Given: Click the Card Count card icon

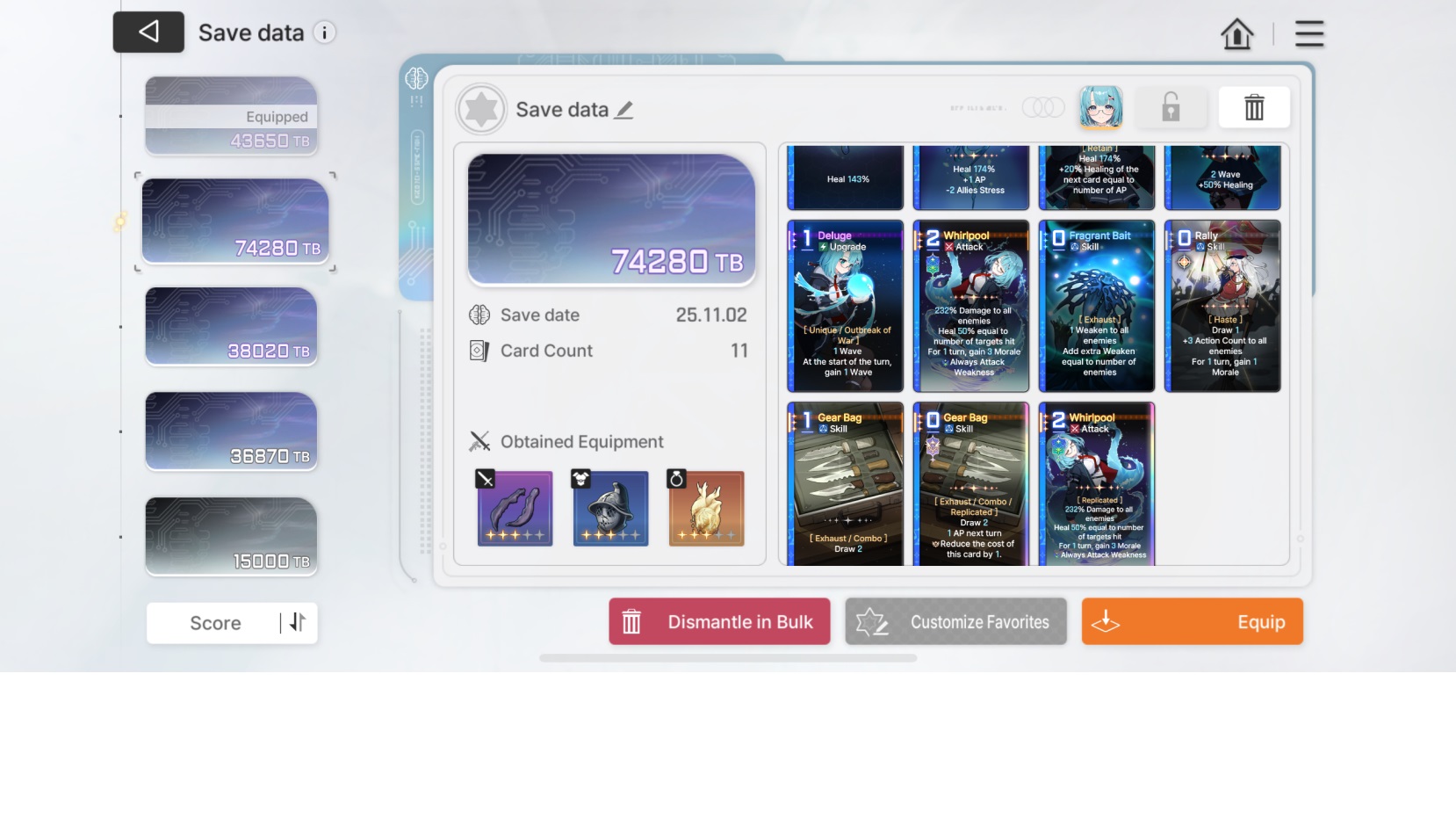Looking at the screenshot, I should (x=479, y=351).
